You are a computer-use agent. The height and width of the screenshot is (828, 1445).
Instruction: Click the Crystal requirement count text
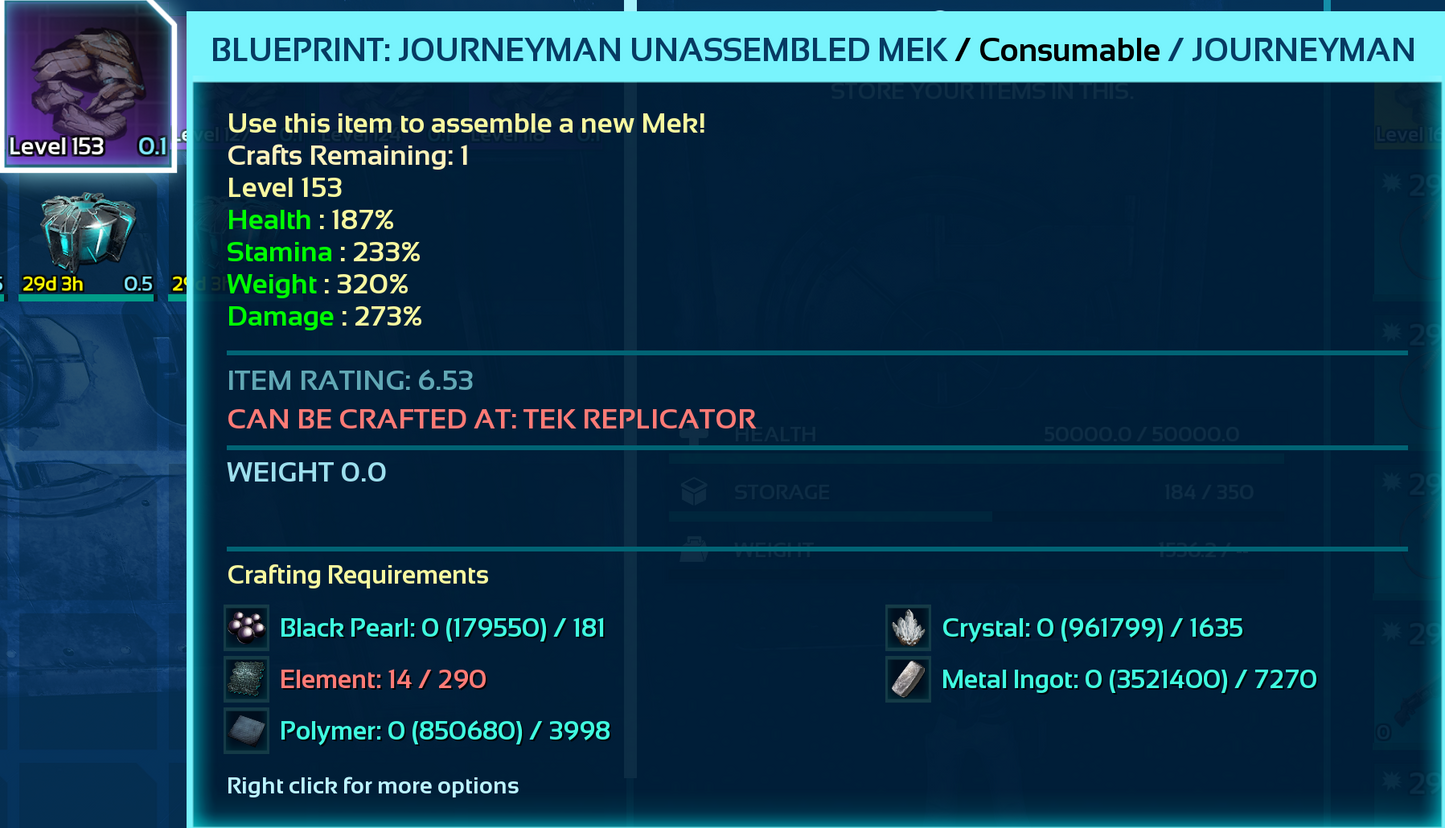click(x=1092, y=628)
